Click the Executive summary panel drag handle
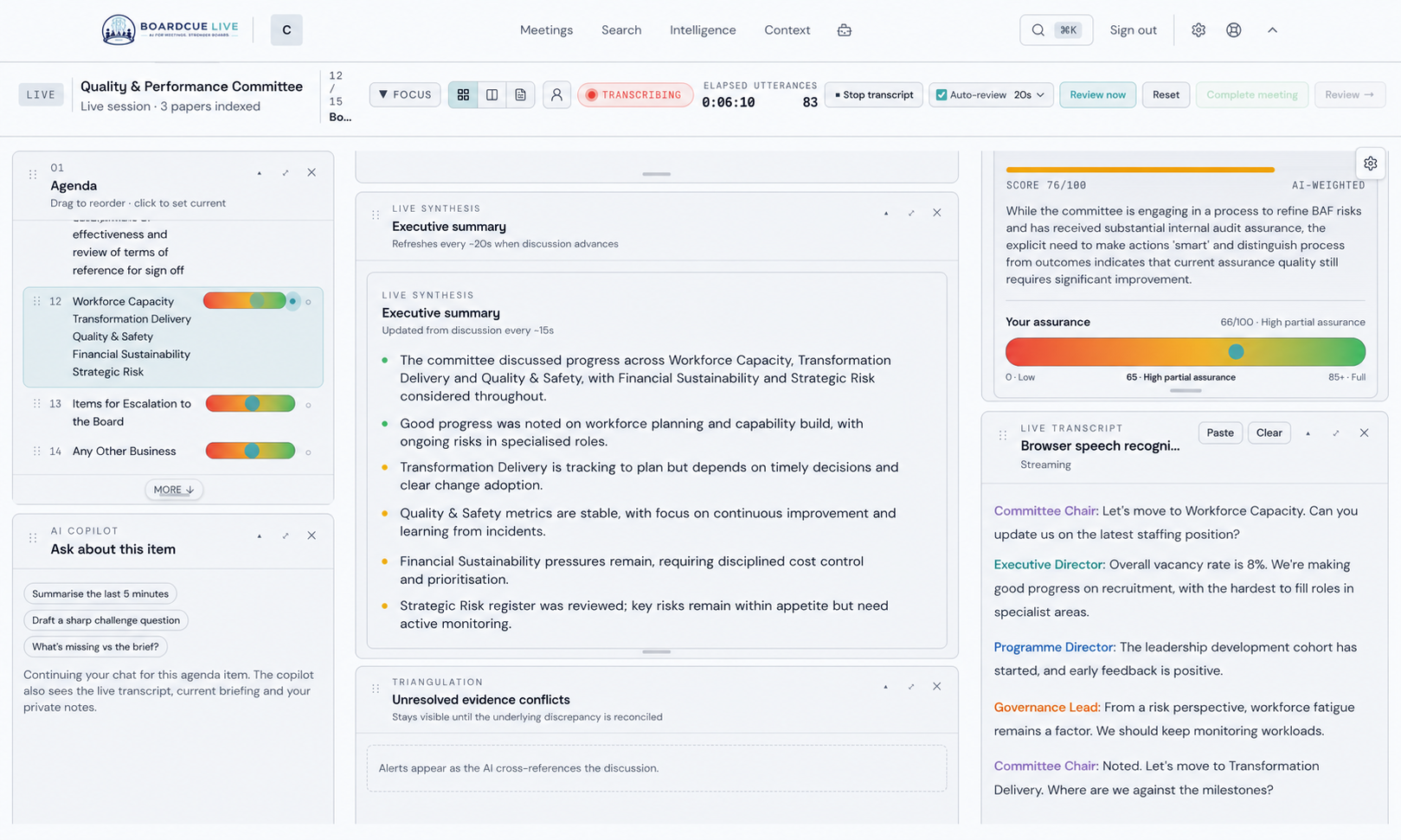This screenshot has width=1401, height=840. (376, 215)
